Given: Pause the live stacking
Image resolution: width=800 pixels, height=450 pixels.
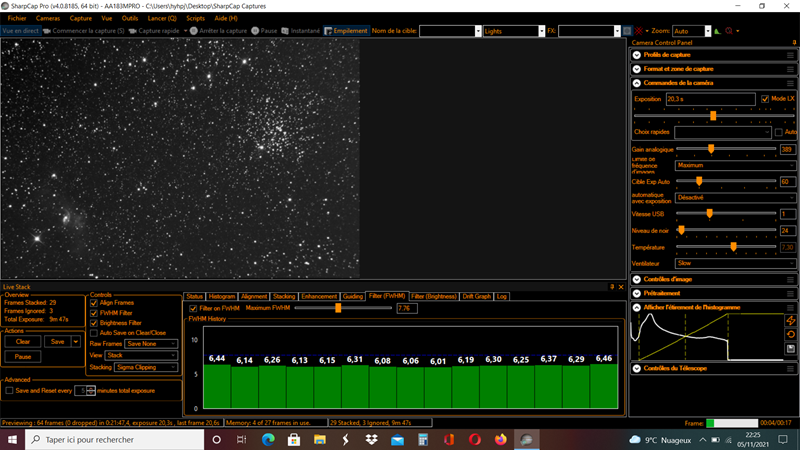Looking at the screenshot, I should [23, 356].
